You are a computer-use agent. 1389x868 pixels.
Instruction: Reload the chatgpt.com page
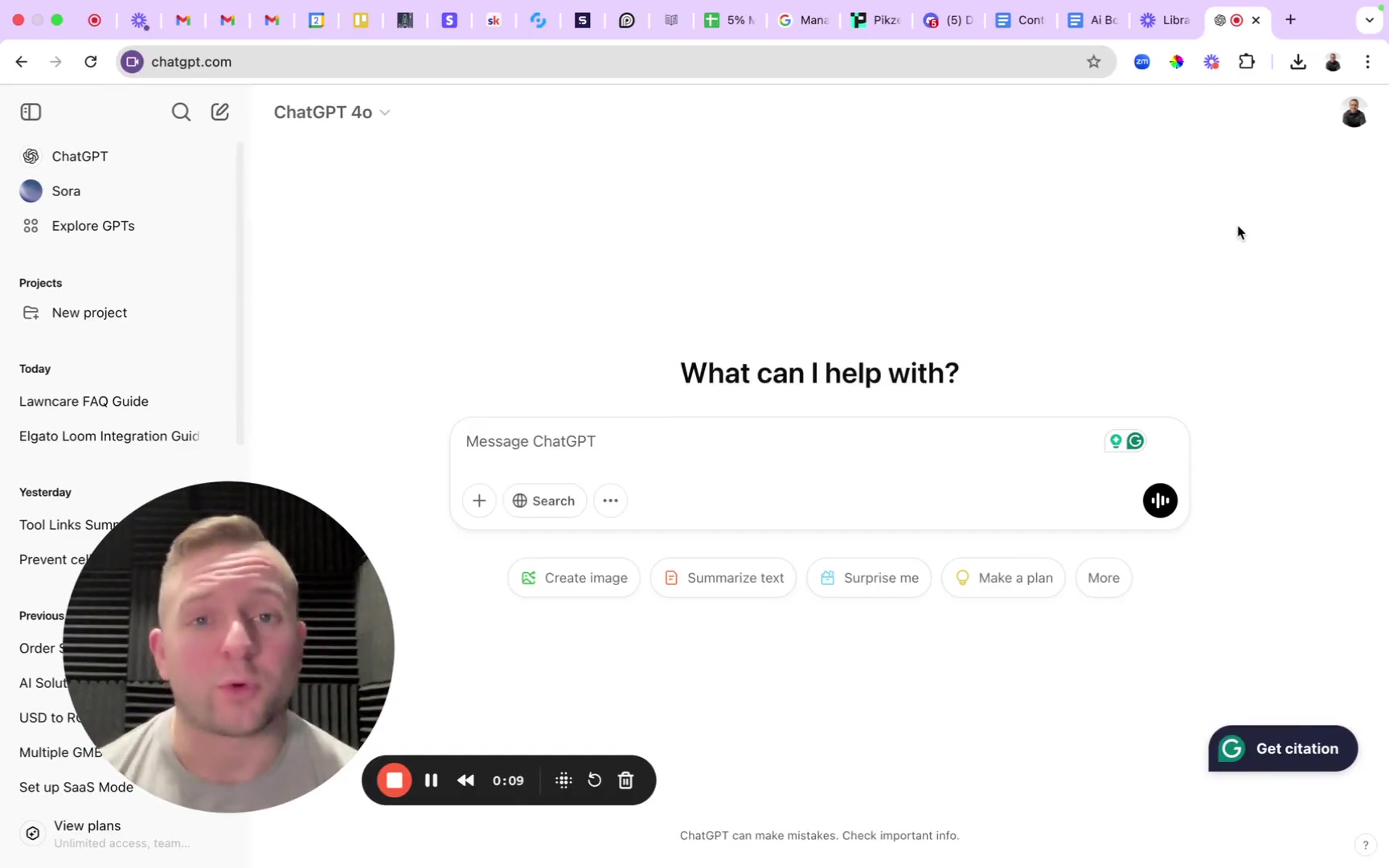tap(91, 62)
